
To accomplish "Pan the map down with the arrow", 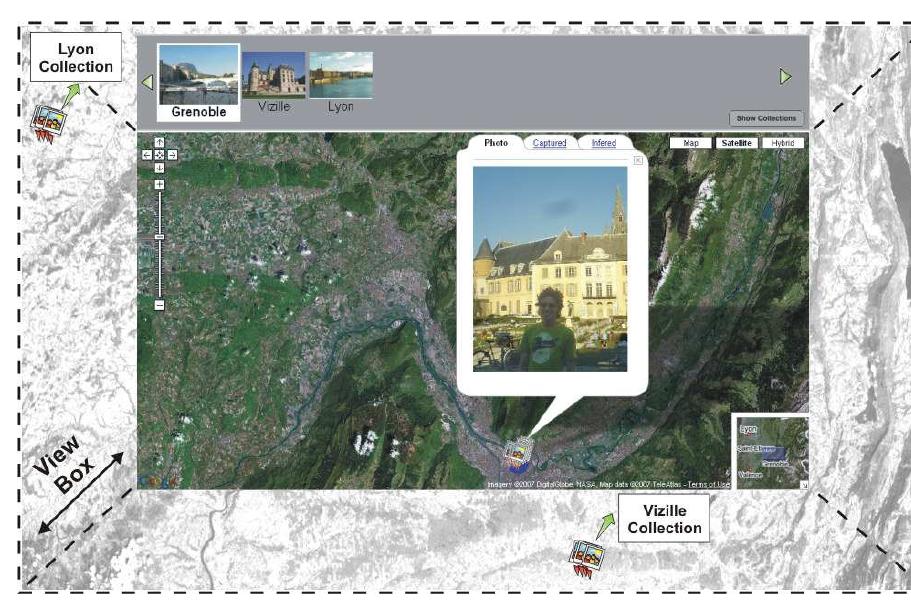I will pos(159,167).
